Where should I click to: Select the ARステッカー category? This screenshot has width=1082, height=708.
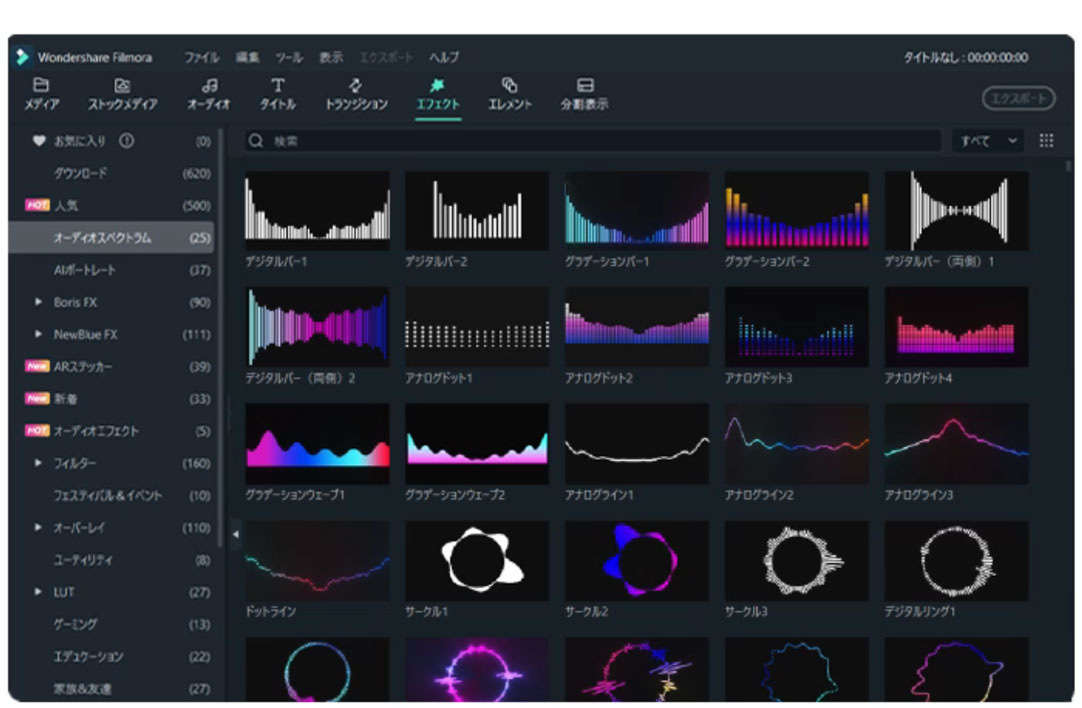click(x=81, y=366)
